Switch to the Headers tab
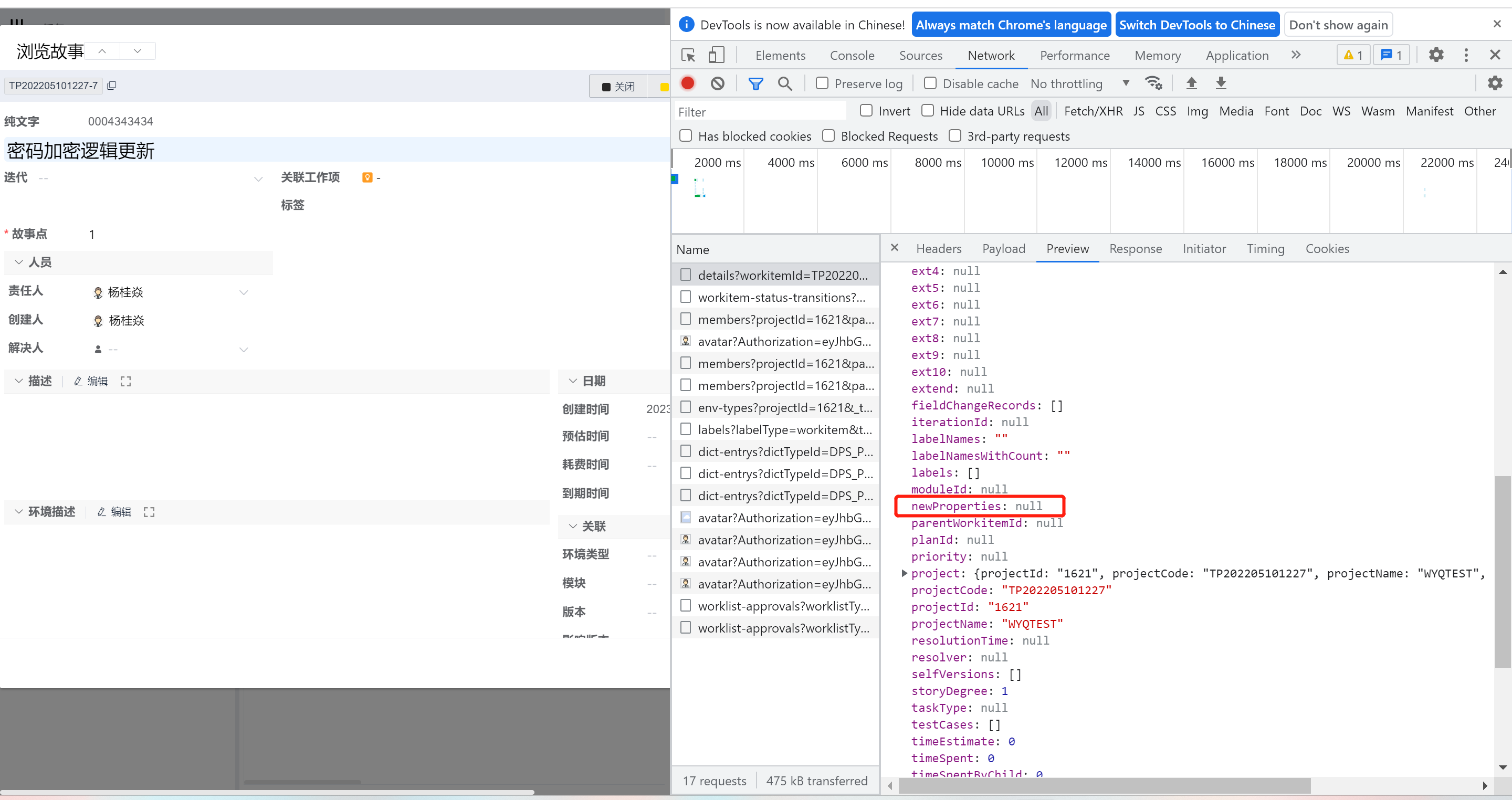This screenshot has width=1512, height=800. (938, 249)
